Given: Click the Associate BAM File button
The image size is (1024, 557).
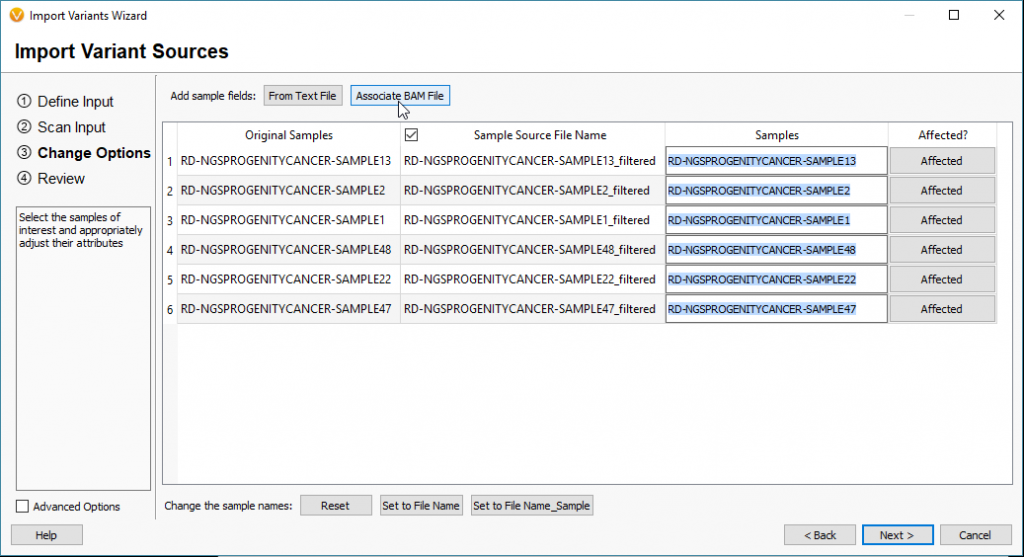Looking at the screenshot, I should click(x=400, y=96).
